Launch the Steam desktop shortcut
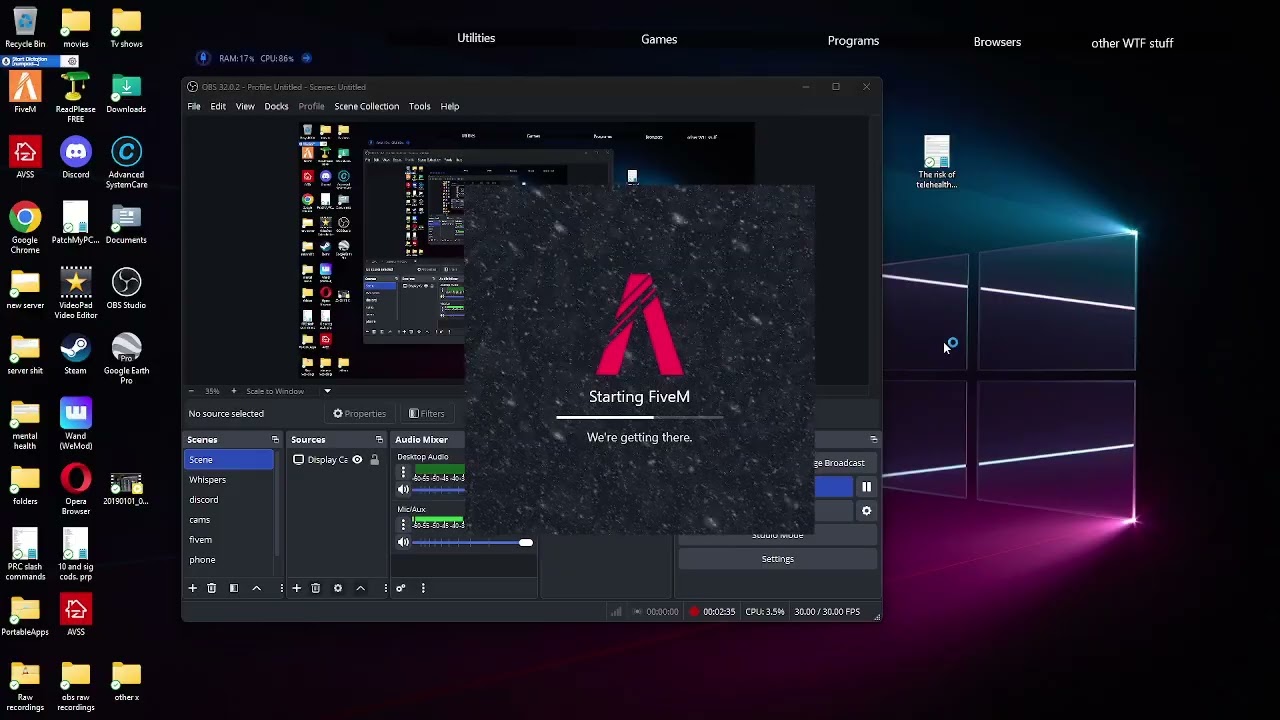1280x720 pixels. [76, 355]
